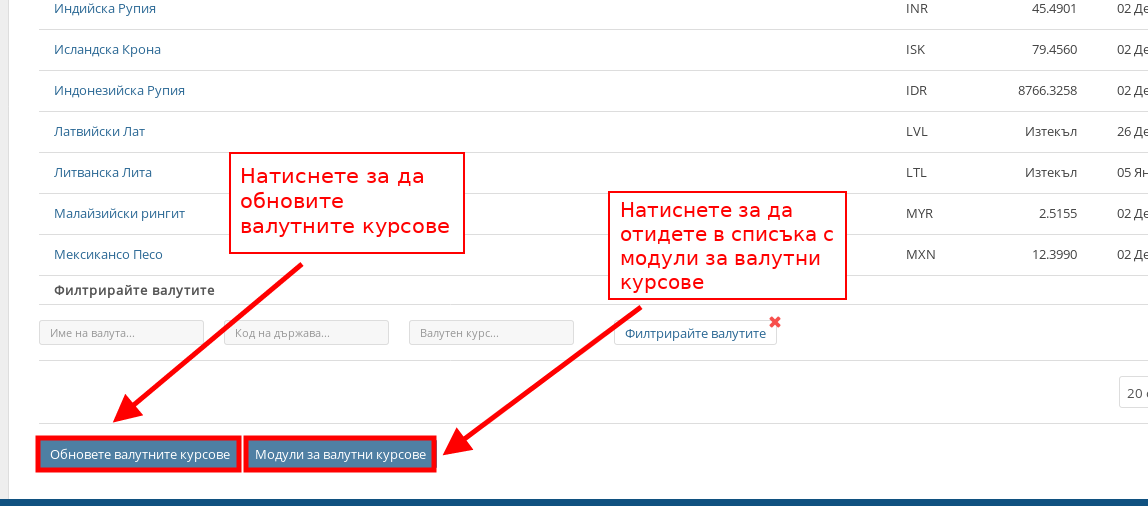Open the Малайзийски рингит currency link
Screen dimensions: 1148x506
119,214
